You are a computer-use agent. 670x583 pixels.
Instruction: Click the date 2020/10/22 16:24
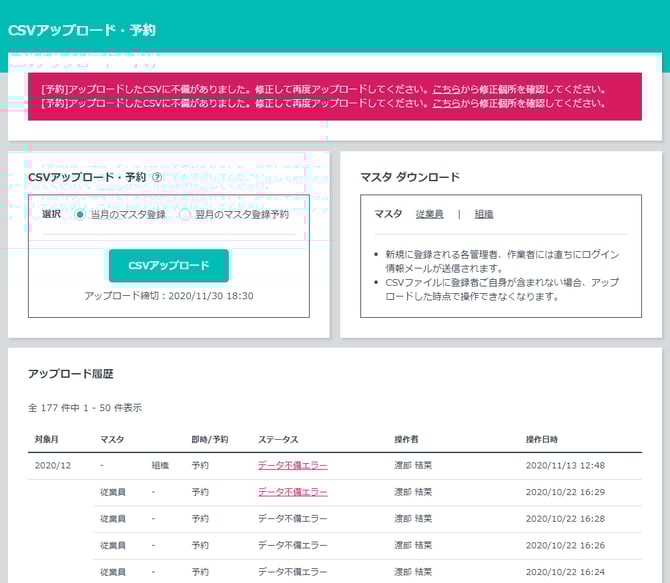click(565, 571)
